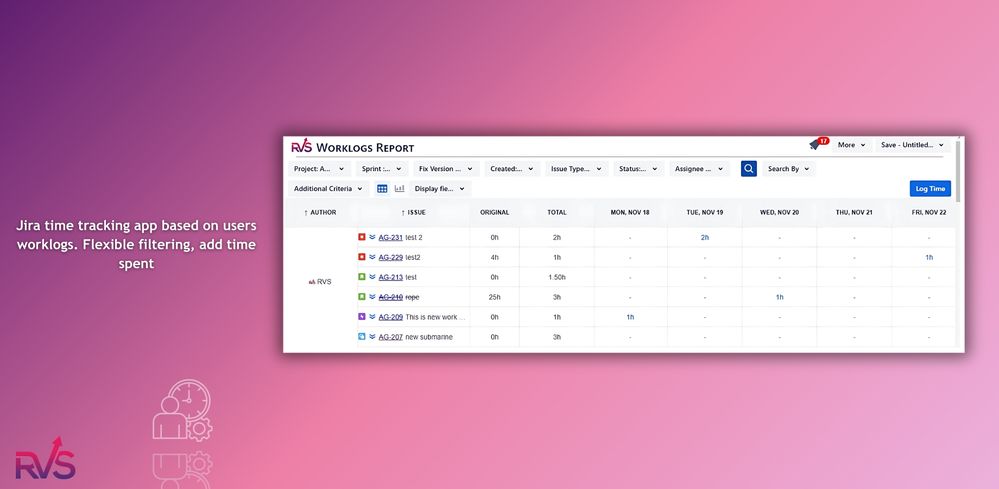Open the Created date filter dropdown
This screenshot has width=999, height=489.
pos(512,169)
